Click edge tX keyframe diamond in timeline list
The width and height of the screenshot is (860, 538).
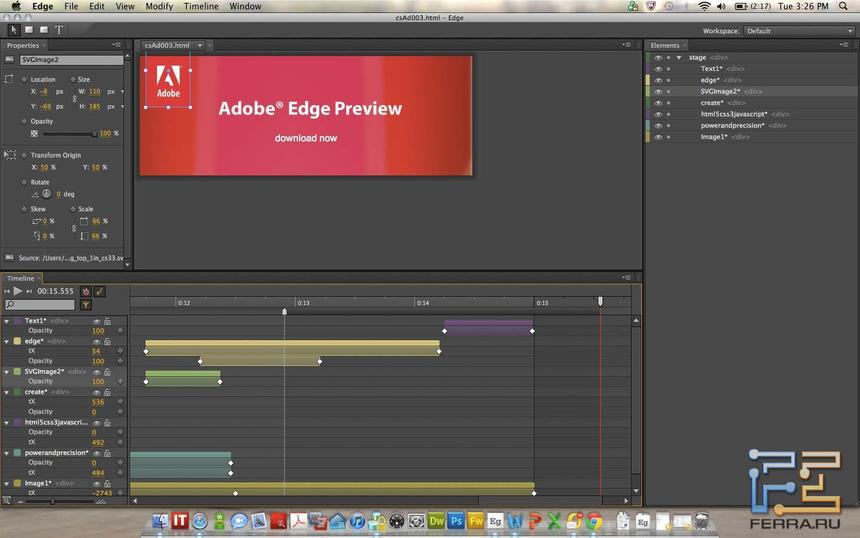point(120,351)
